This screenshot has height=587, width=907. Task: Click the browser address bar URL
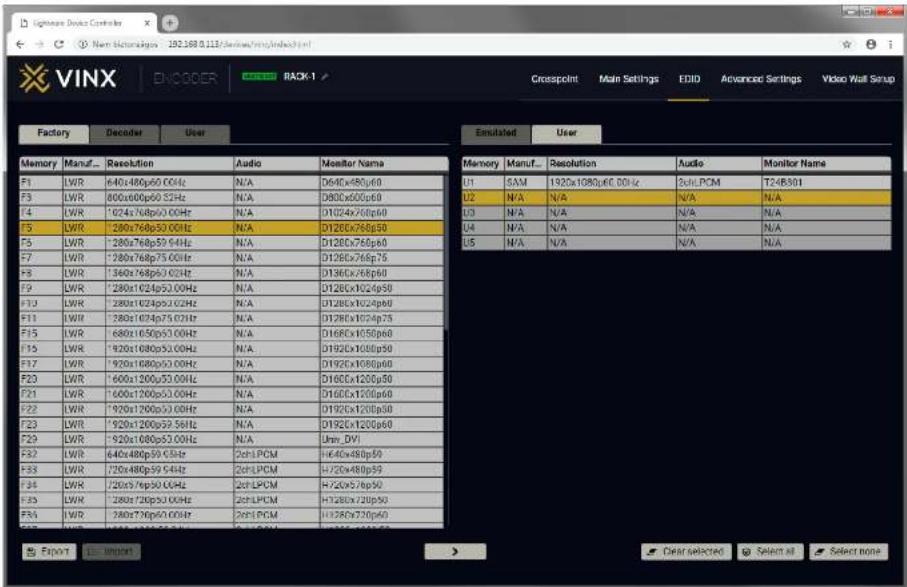tap(239, 45)
